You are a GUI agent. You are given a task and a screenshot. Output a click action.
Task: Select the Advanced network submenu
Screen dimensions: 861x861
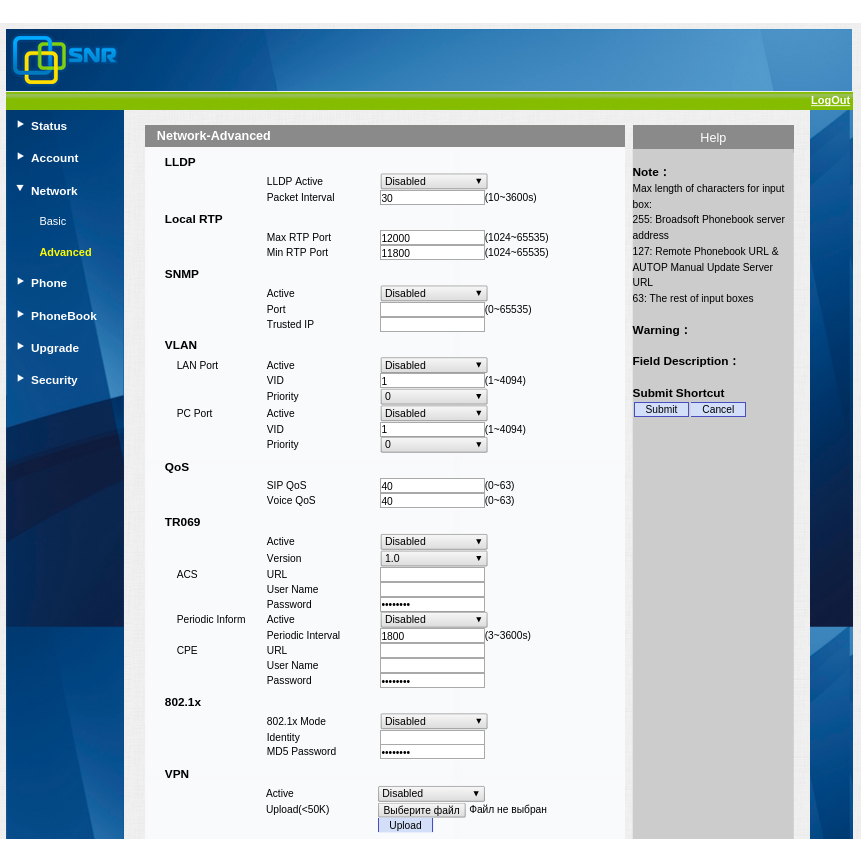tap(65, 252)
